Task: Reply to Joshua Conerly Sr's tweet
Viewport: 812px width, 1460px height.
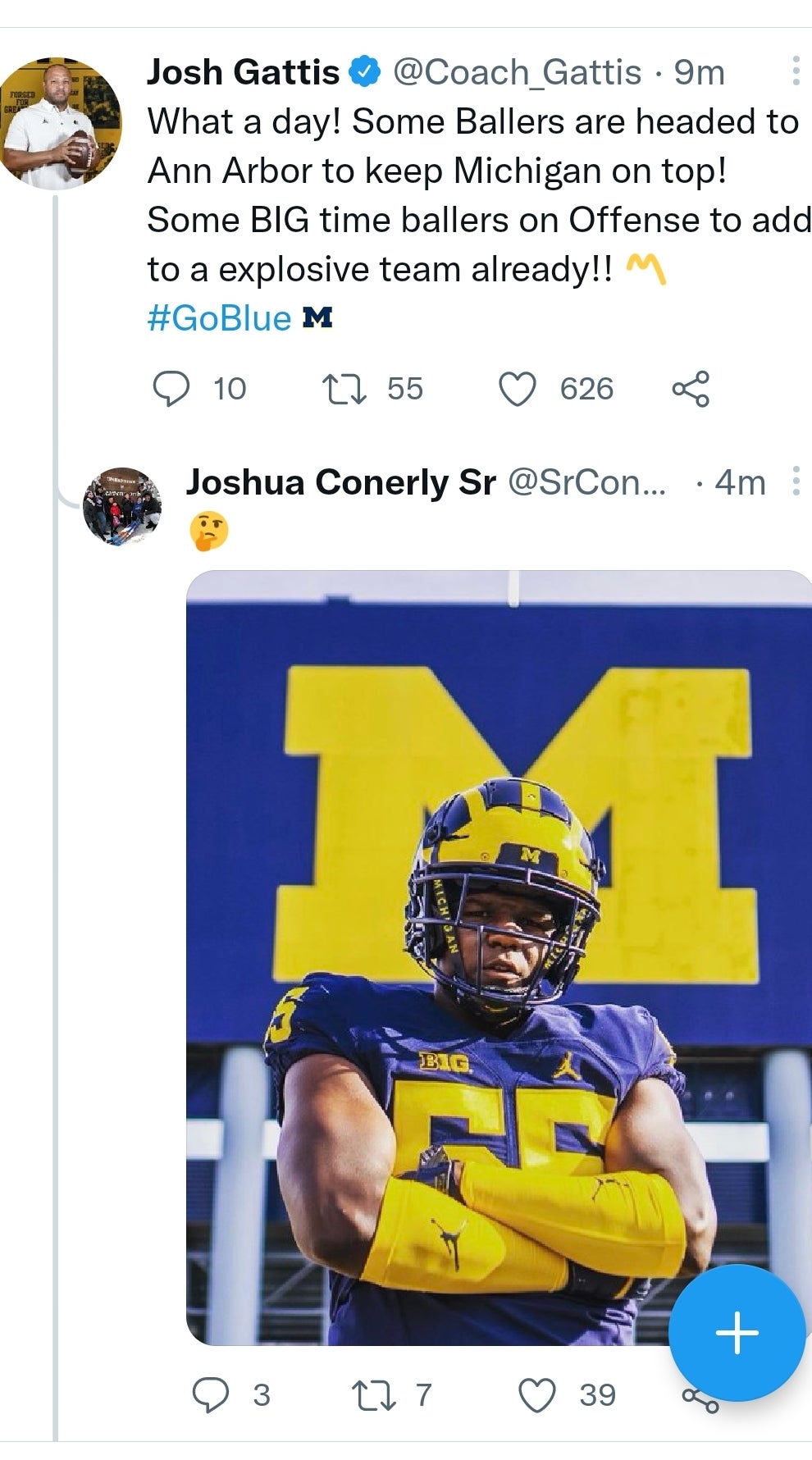Action: pos(210,1394)
